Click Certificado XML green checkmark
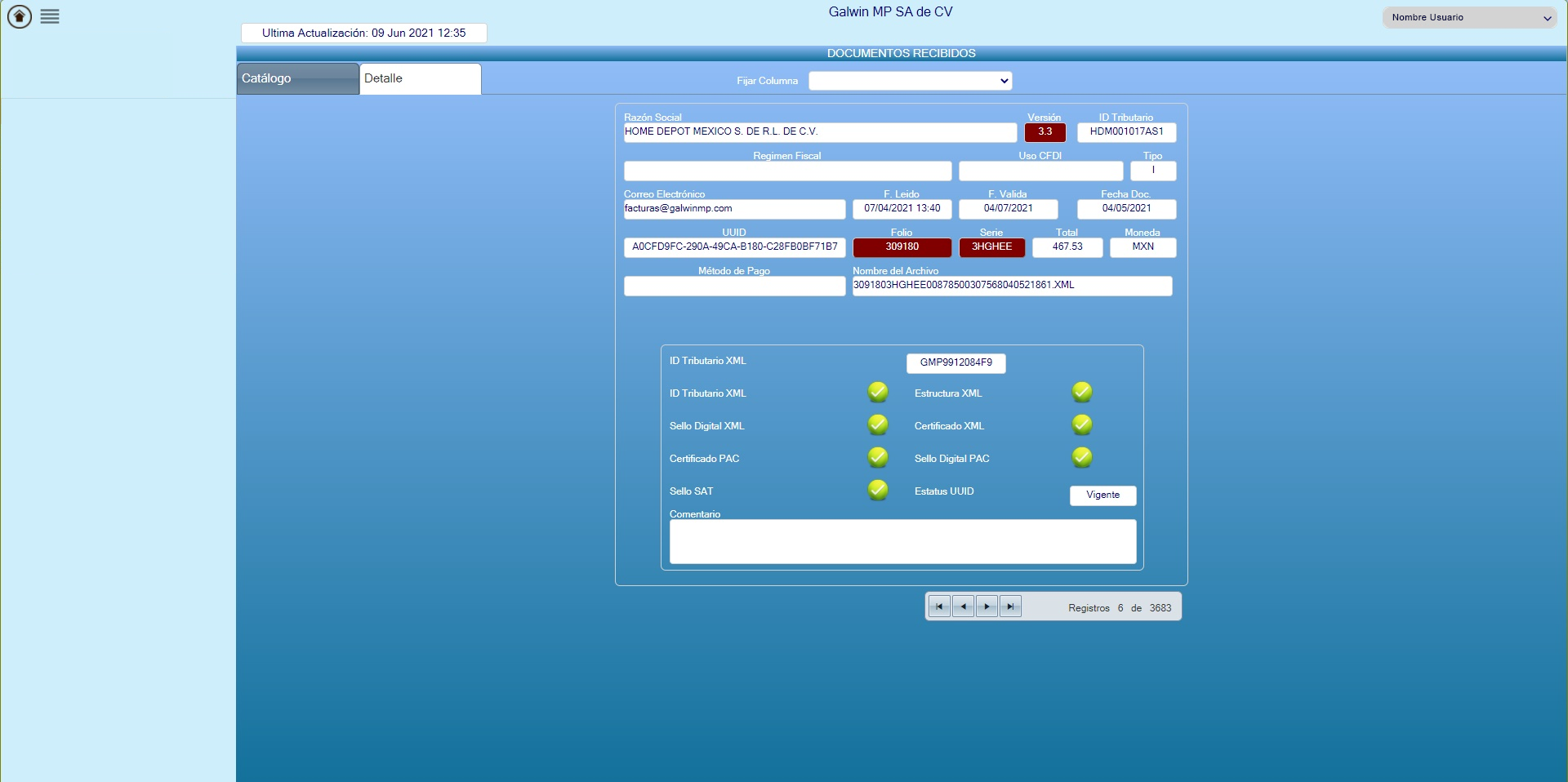This screenshot has width=1568, height=782. point(1082,424)
